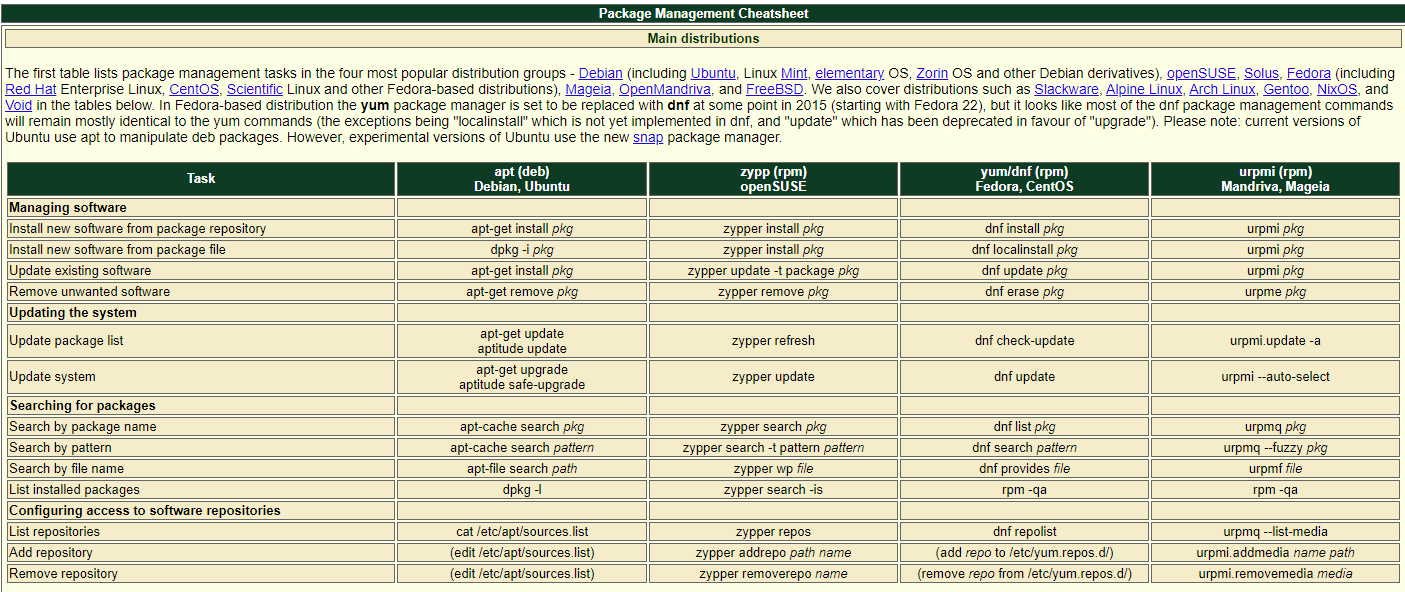Follow the Slackware link

point(1066,89)
